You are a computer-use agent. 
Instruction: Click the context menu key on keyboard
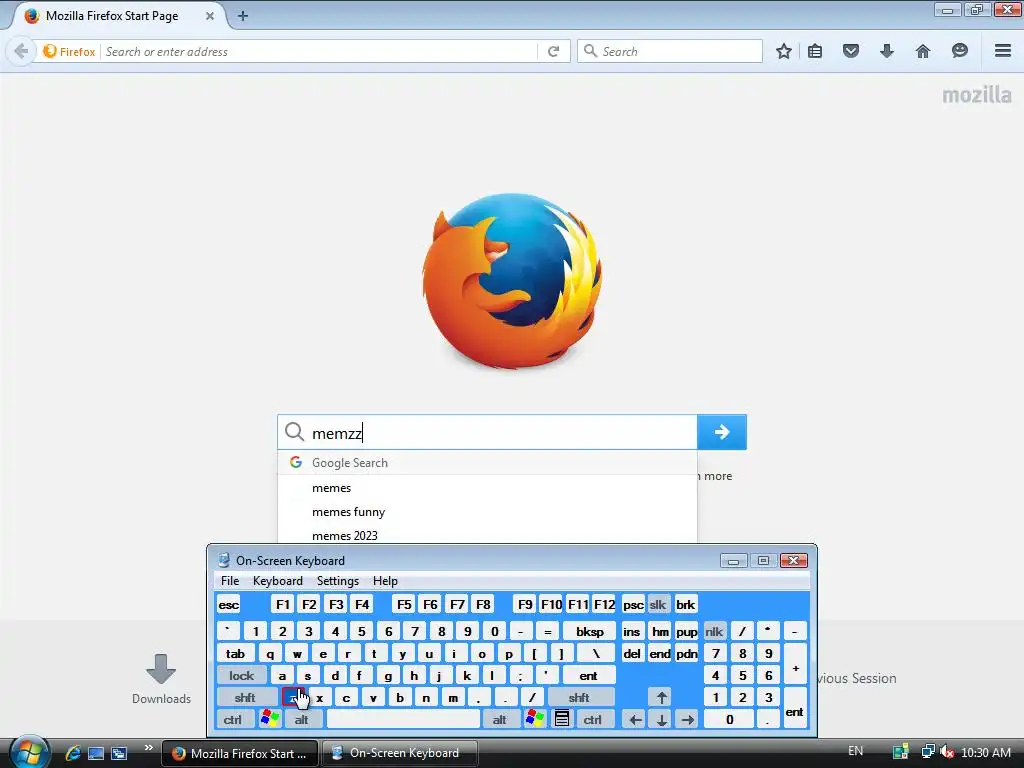[562, 720]
